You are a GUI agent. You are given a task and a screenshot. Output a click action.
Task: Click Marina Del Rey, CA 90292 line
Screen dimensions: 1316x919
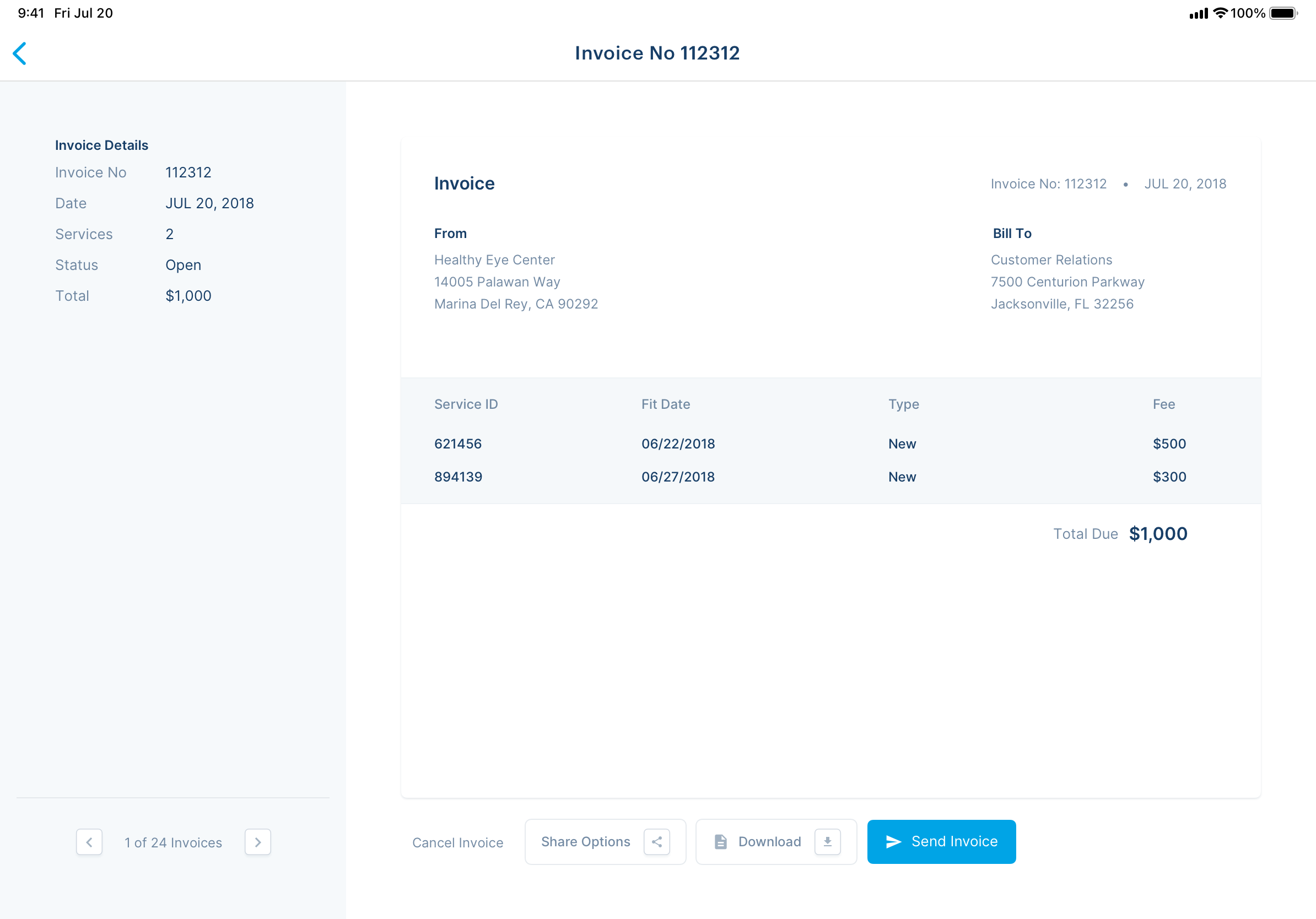[516, 304]
